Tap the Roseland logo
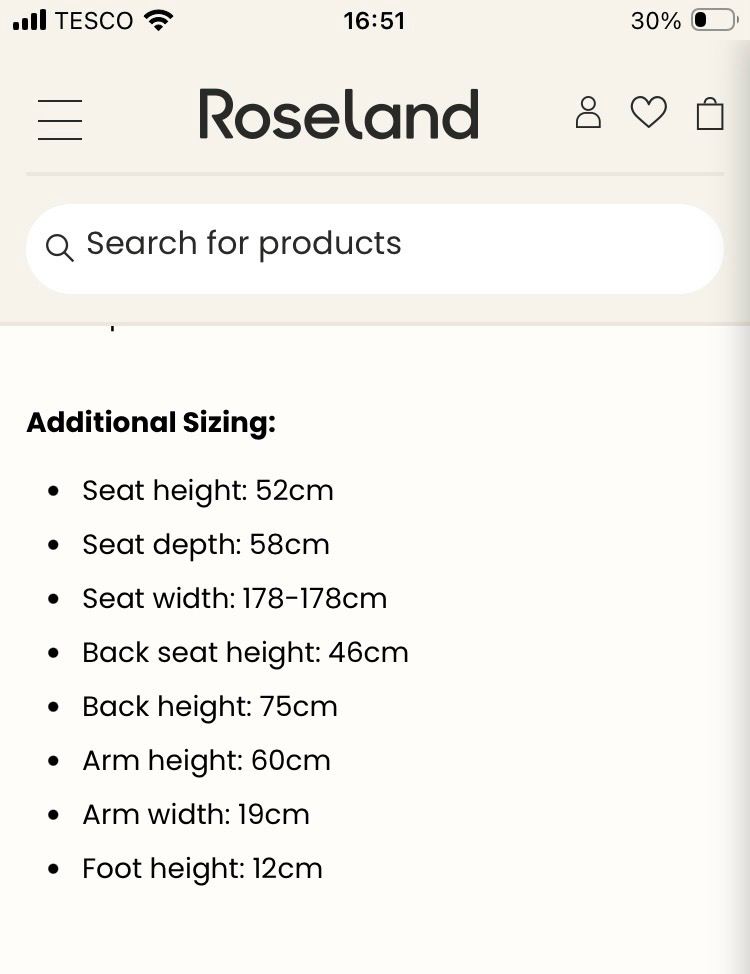Viewport: 750px width, 974px height. pyautogui.click(x=339, y=114)
